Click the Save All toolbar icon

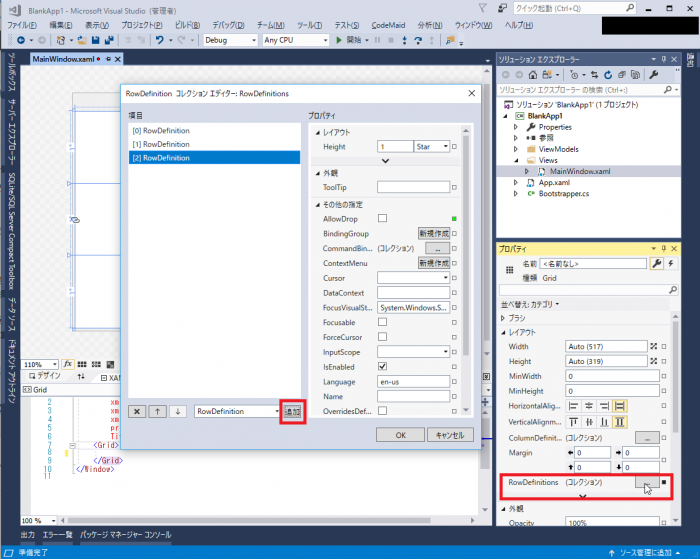pos(108,40)
